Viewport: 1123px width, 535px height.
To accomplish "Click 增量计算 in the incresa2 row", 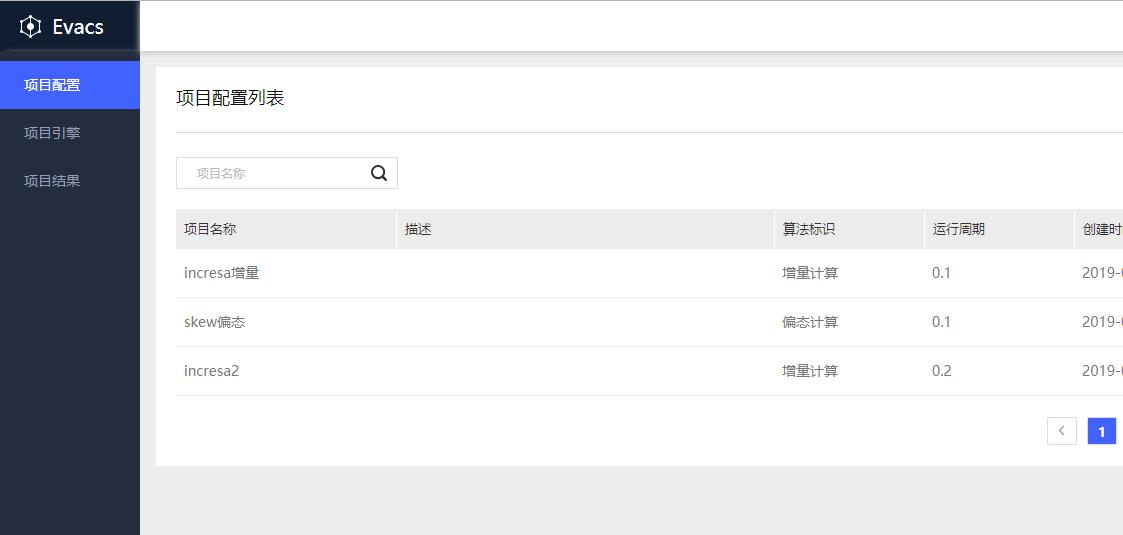I will [810, 371].
